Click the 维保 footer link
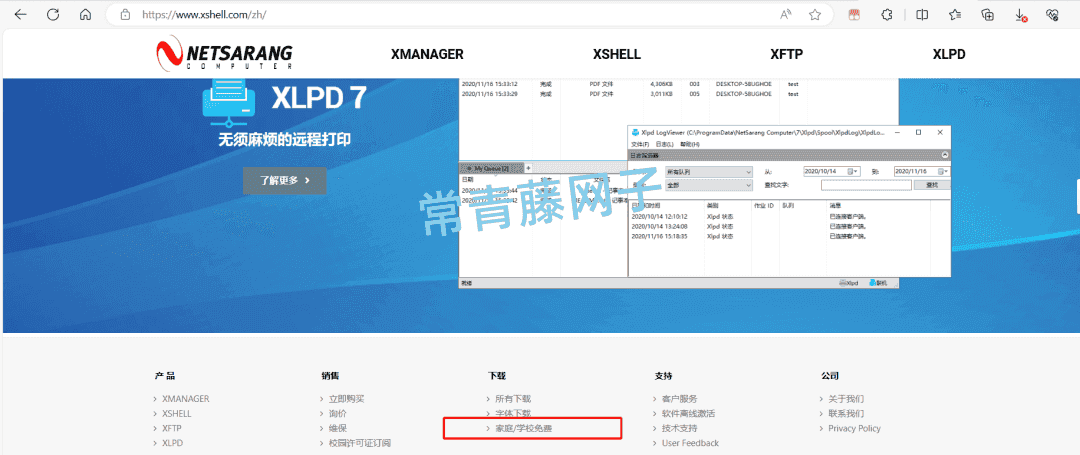The image size is (1080, 455). (x=338, y=428)
